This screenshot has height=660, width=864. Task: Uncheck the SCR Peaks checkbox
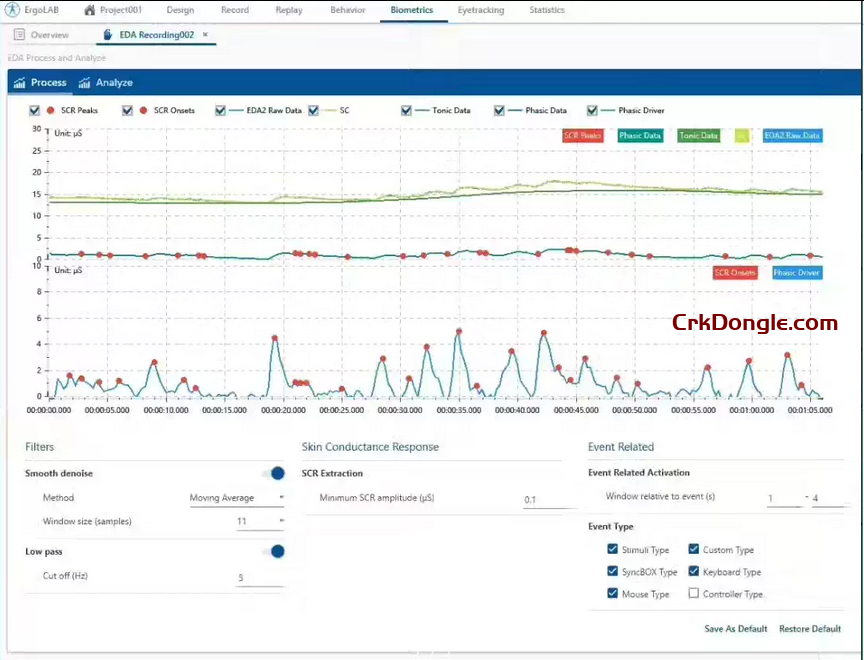[35, 111]
